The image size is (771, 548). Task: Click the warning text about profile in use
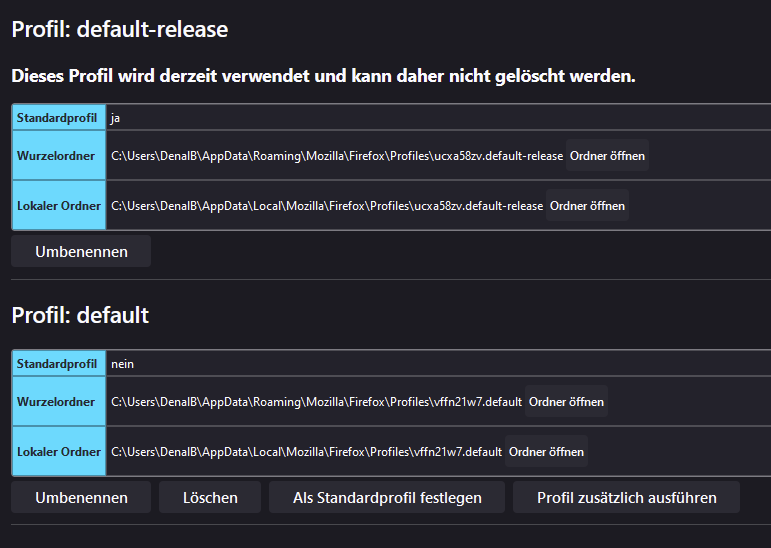click(x=323, y=76)
